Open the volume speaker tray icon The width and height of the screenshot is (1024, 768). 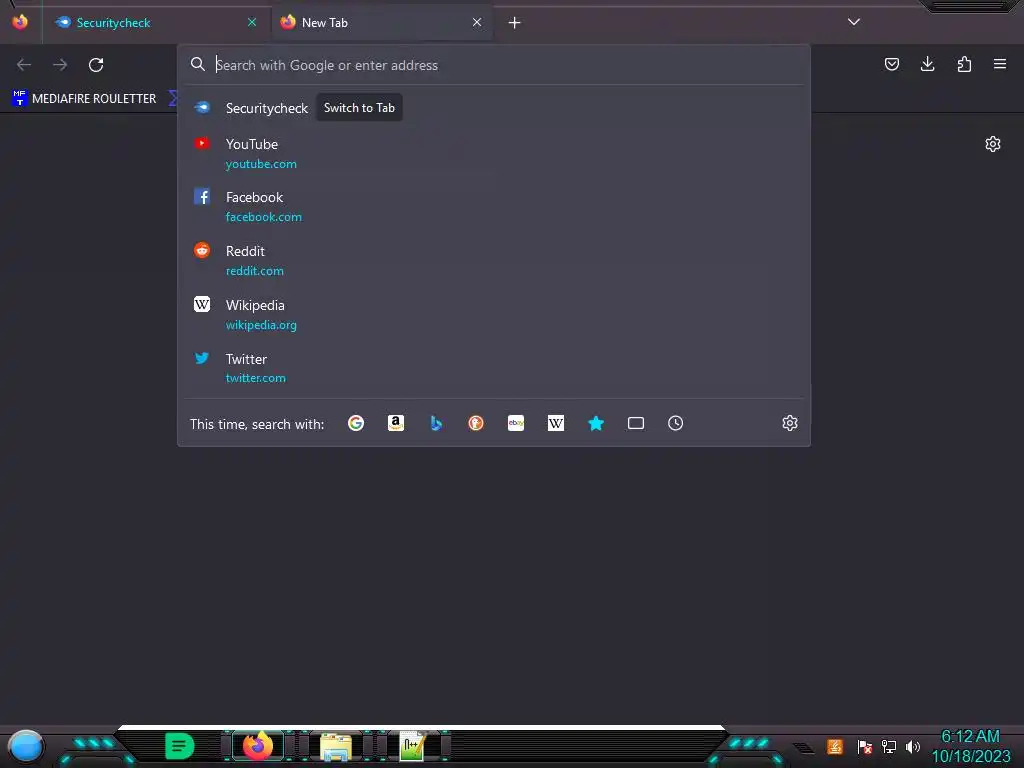click(x=913, y=746)
